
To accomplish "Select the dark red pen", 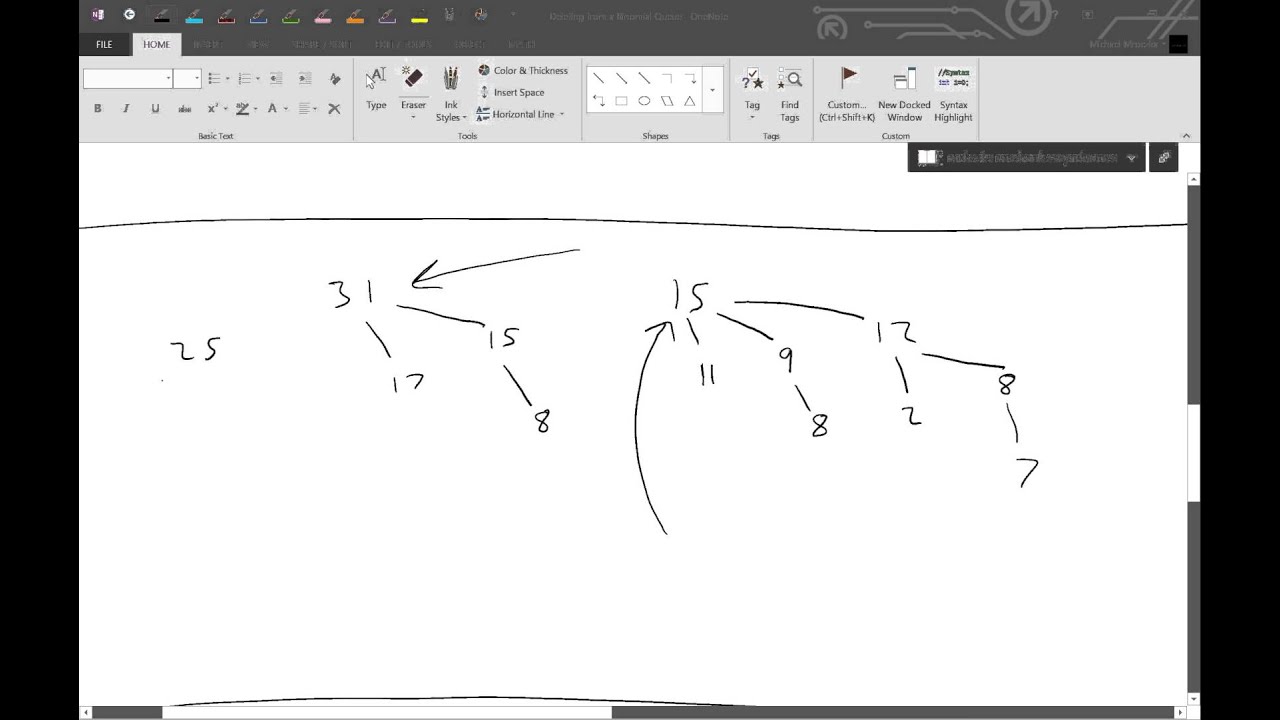I will pos(226,15).
